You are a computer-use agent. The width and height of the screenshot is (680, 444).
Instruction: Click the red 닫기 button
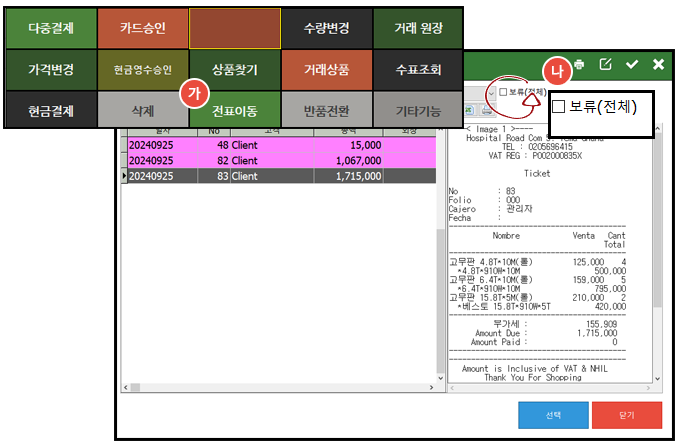pos(627,415)
